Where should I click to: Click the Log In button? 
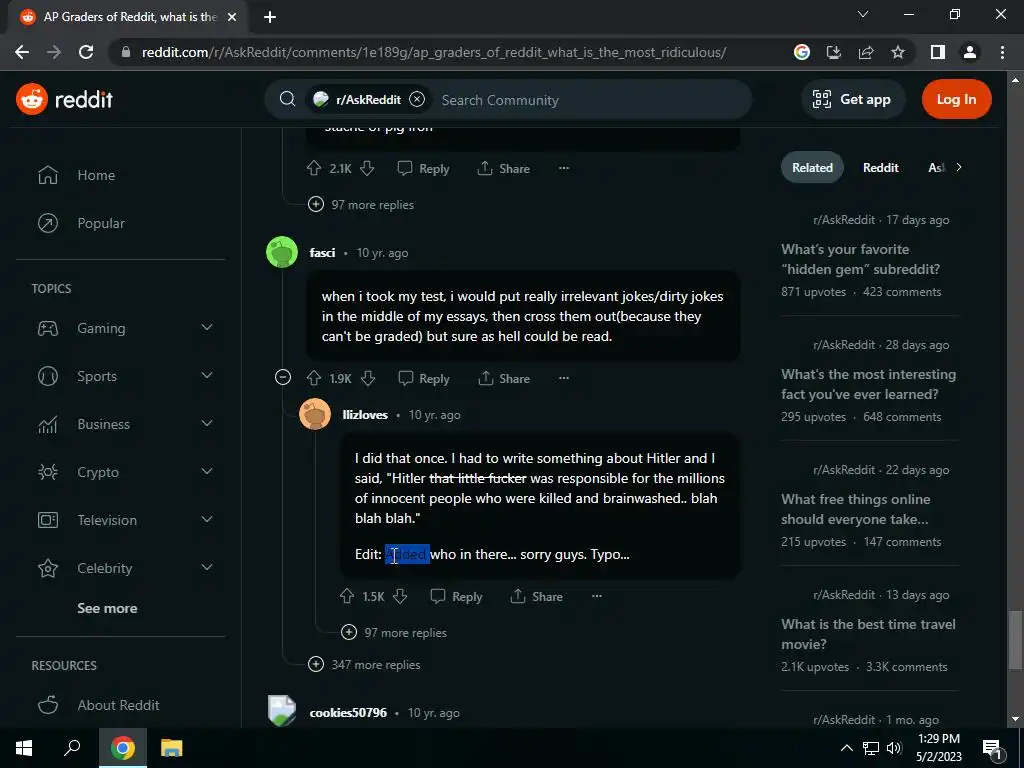(956, 99)
